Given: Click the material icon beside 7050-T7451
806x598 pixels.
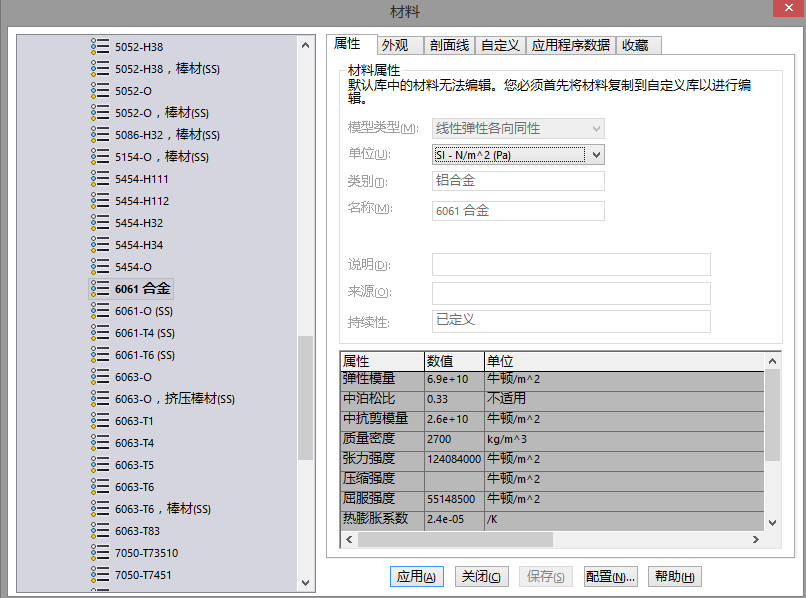Looking at the screenshot, I should pos(100,575).
